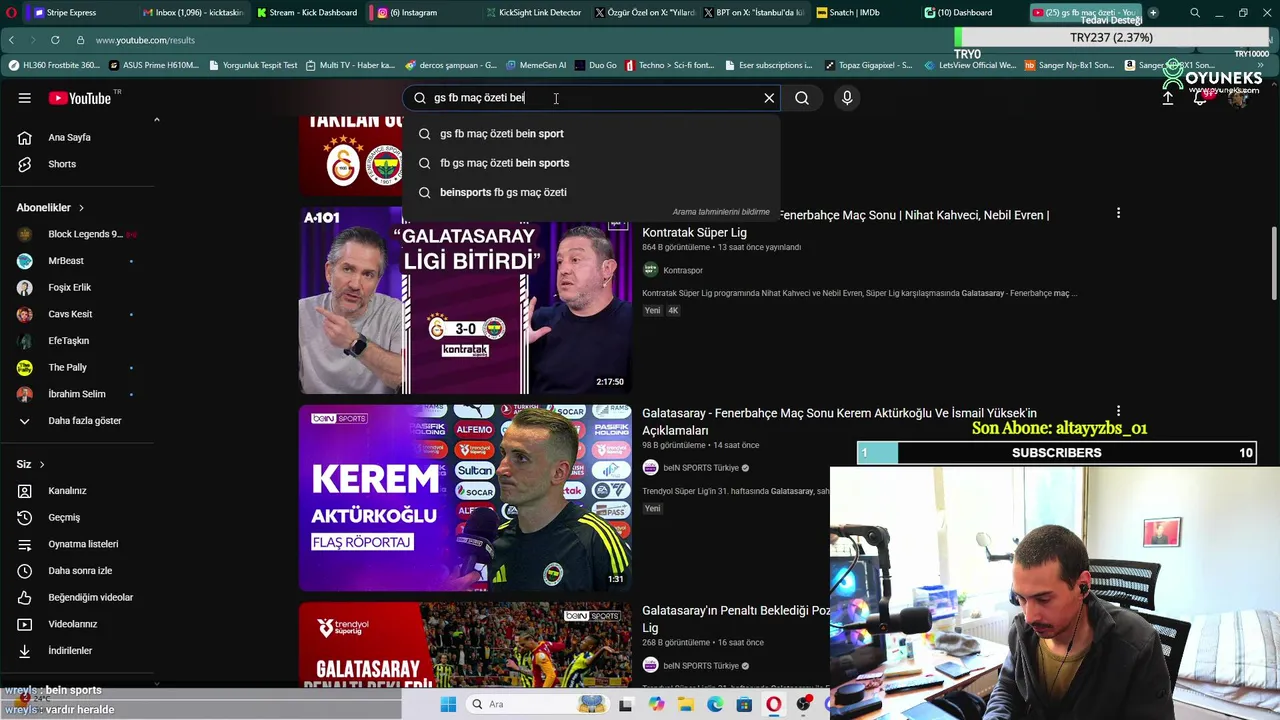Open the MemeGen AI bookmark
This screenshot has width=1280, height=720.
(536, 65)
